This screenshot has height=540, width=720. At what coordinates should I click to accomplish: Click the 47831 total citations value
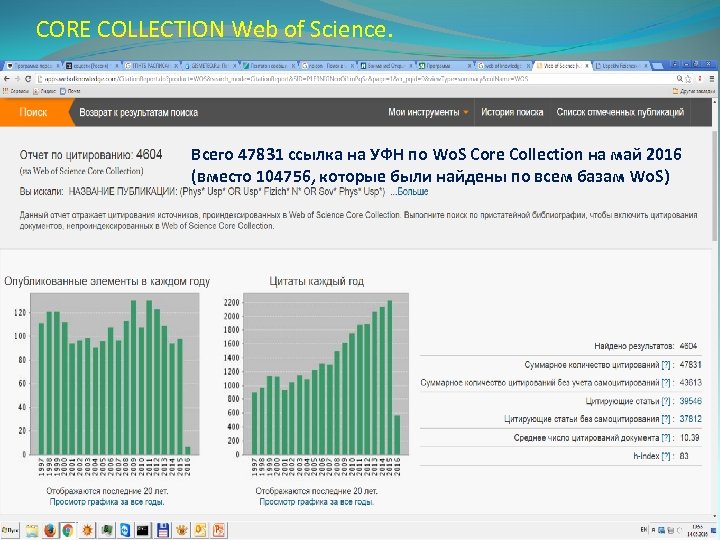coord(690,365)
